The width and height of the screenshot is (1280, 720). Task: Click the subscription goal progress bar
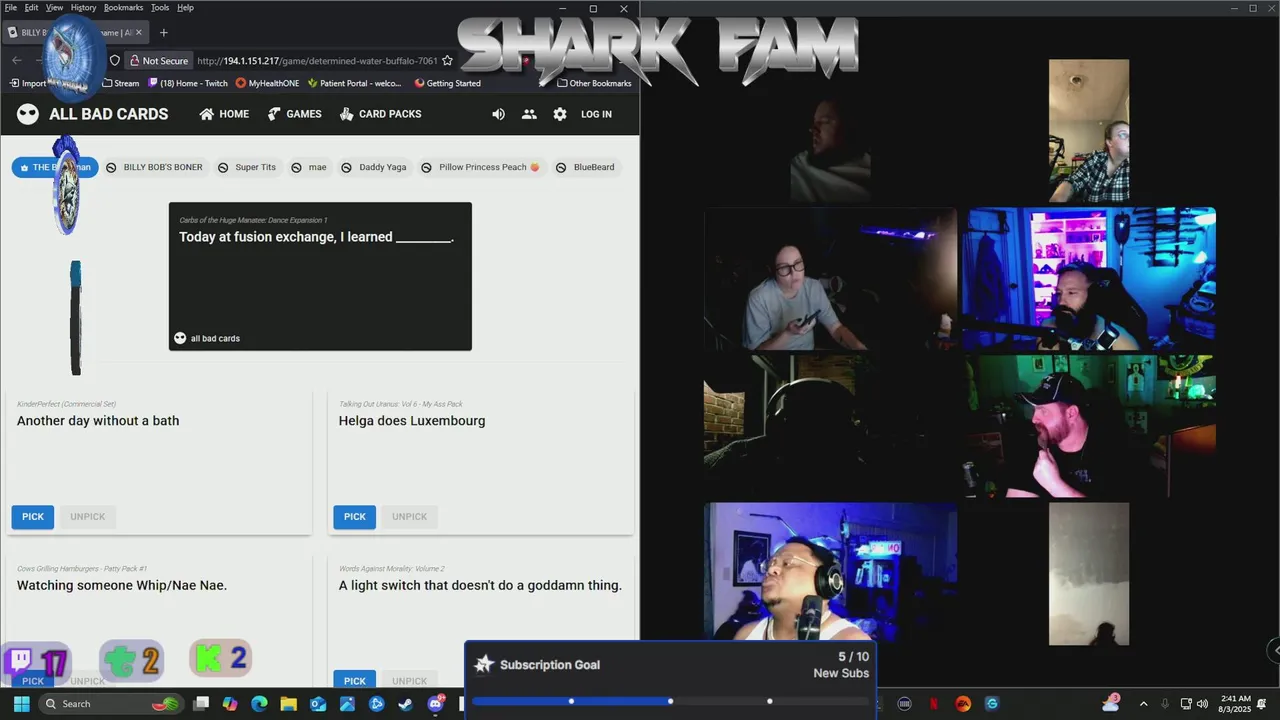[x=670, y=701]
